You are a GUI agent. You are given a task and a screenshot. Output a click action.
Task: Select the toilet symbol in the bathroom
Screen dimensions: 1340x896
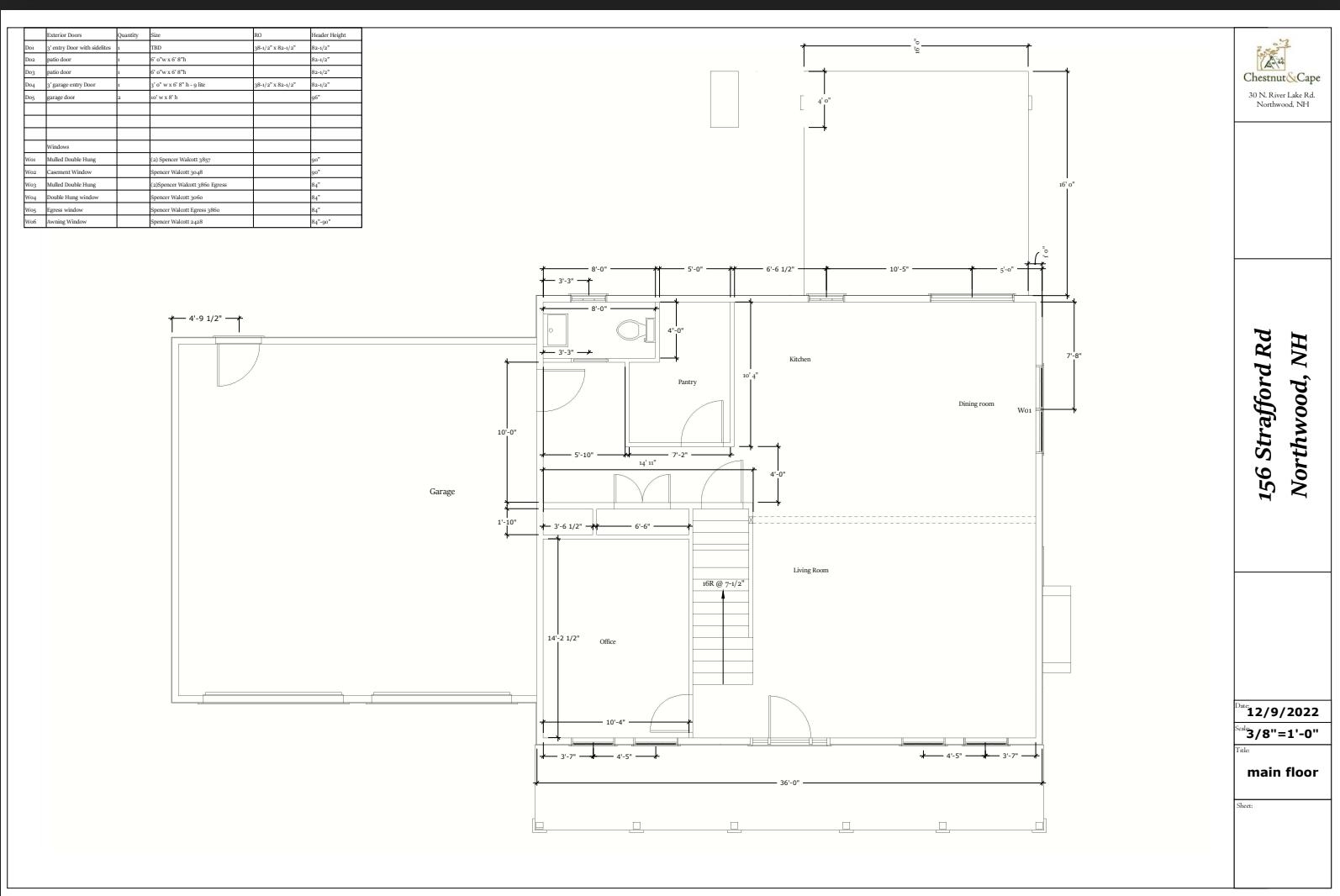tap(636, 330)
